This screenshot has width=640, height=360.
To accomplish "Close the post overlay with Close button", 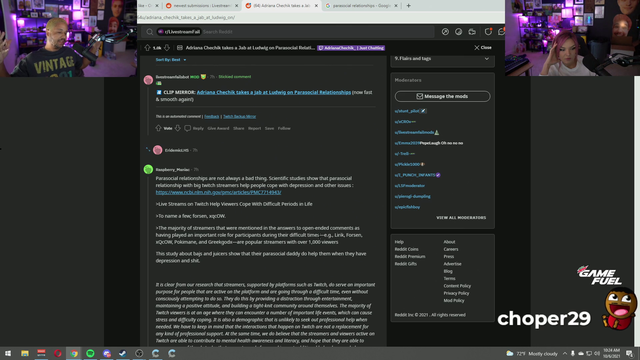I will pos(483,48).
